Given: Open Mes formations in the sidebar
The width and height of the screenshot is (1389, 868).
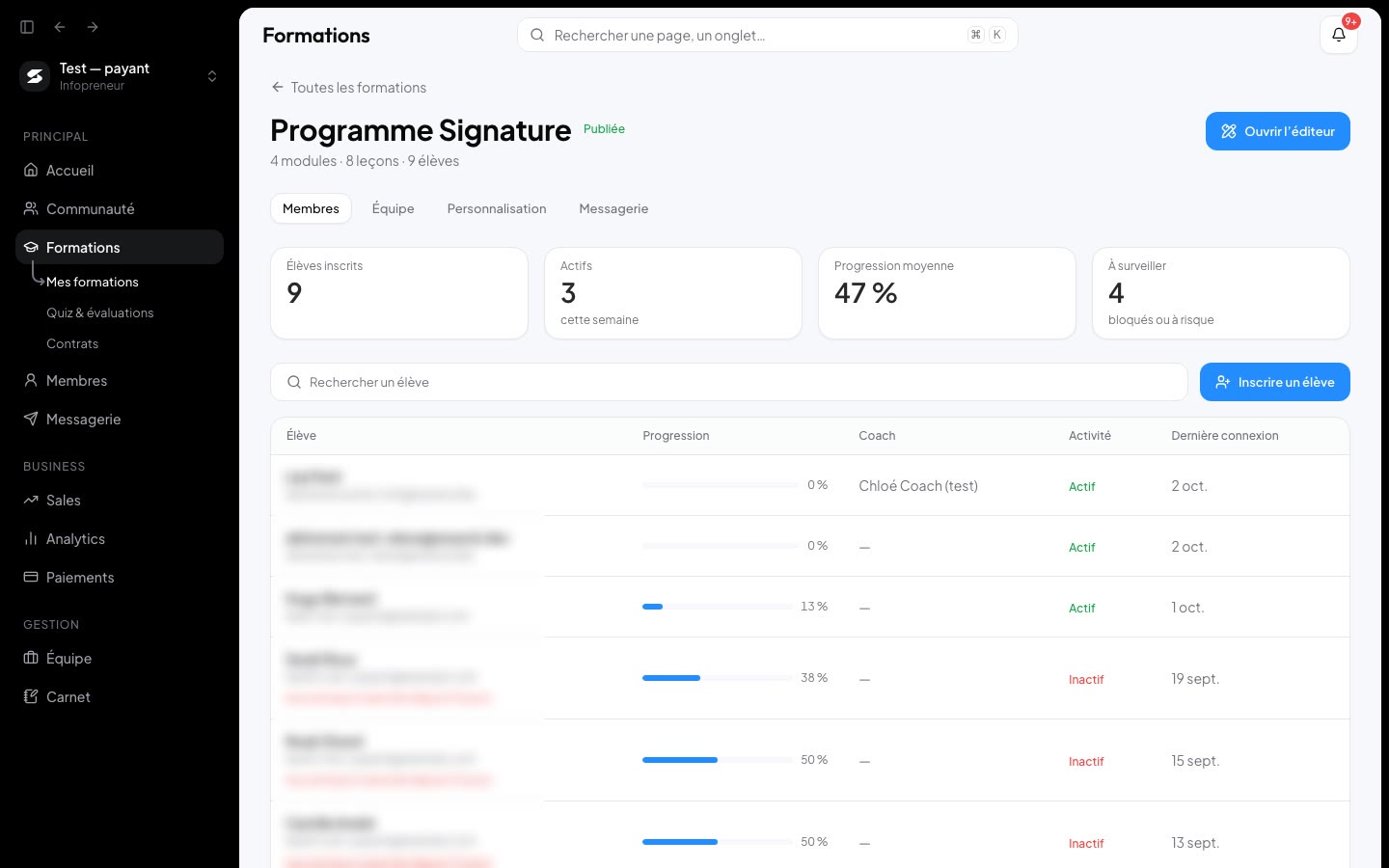Looking at the screenshot, I should [x=93, y=282].
